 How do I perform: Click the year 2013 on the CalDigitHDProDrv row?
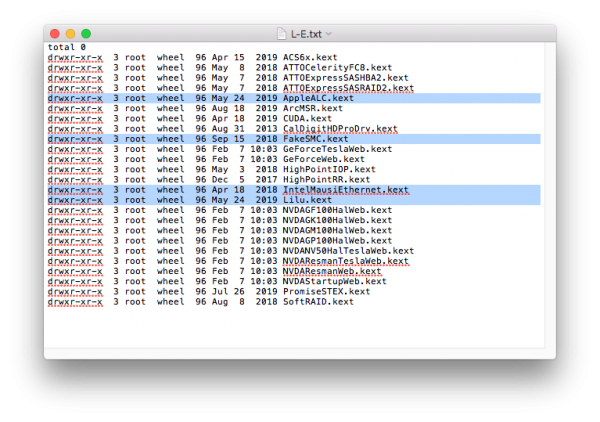(266, 129)
